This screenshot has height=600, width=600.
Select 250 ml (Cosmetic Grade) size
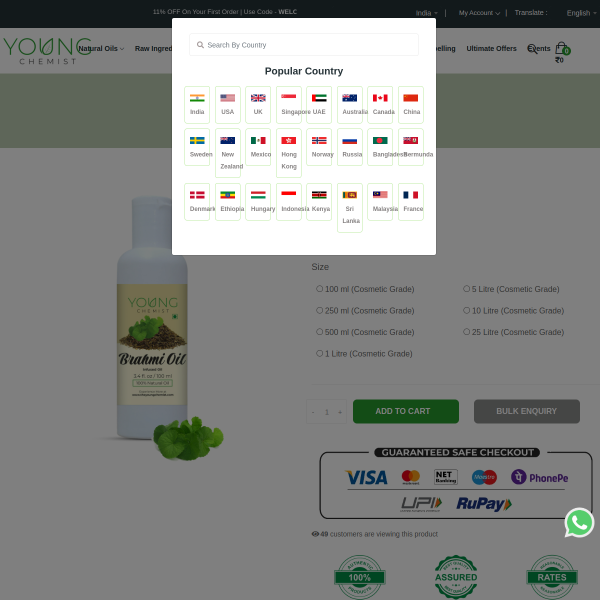320,310
